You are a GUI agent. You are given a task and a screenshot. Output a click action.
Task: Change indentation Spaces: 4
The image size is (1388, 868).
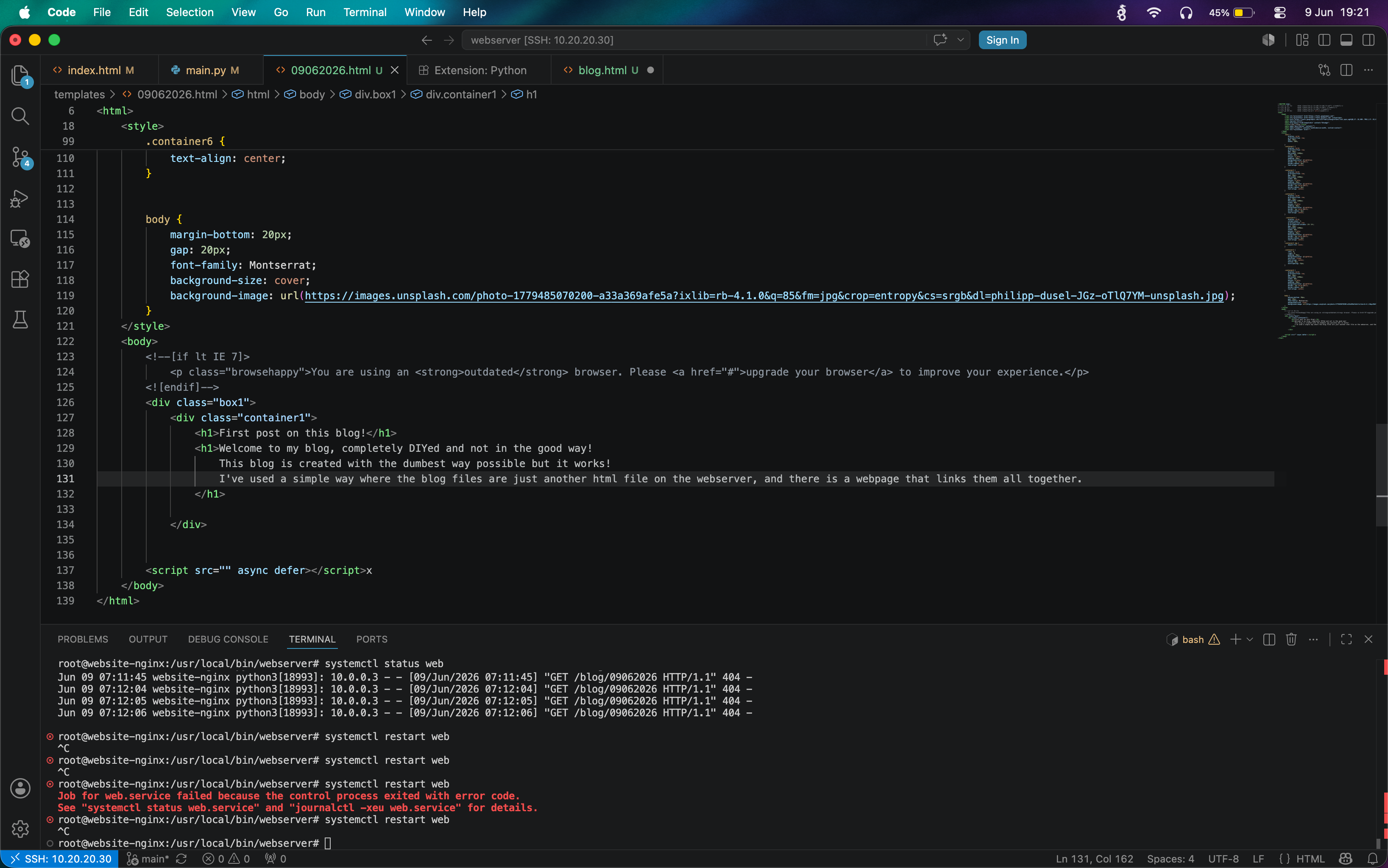click(x=1171, y=859)
